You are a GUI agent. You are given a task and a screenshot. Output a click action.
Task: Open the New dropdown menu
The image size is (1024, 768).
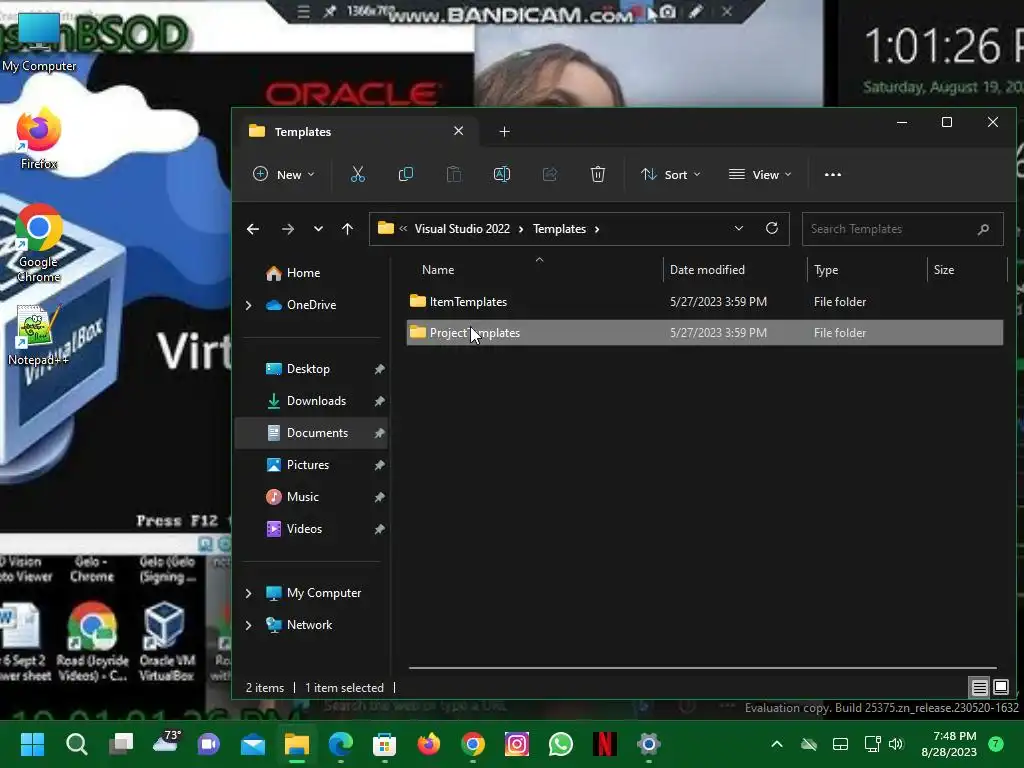(x=283, y=174)
